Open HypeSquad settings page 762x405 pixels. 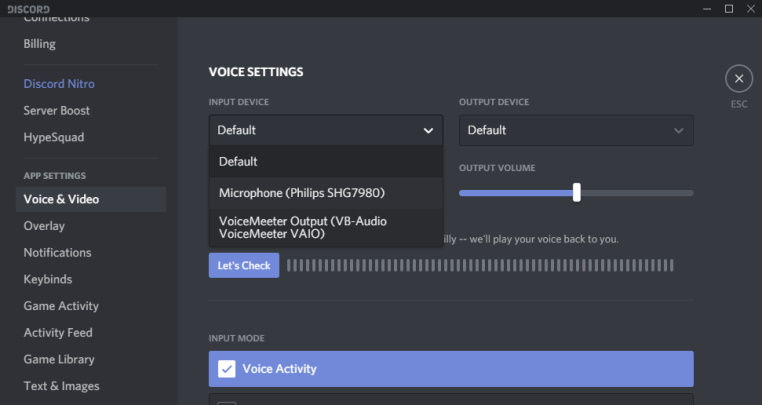pos(53,137)
